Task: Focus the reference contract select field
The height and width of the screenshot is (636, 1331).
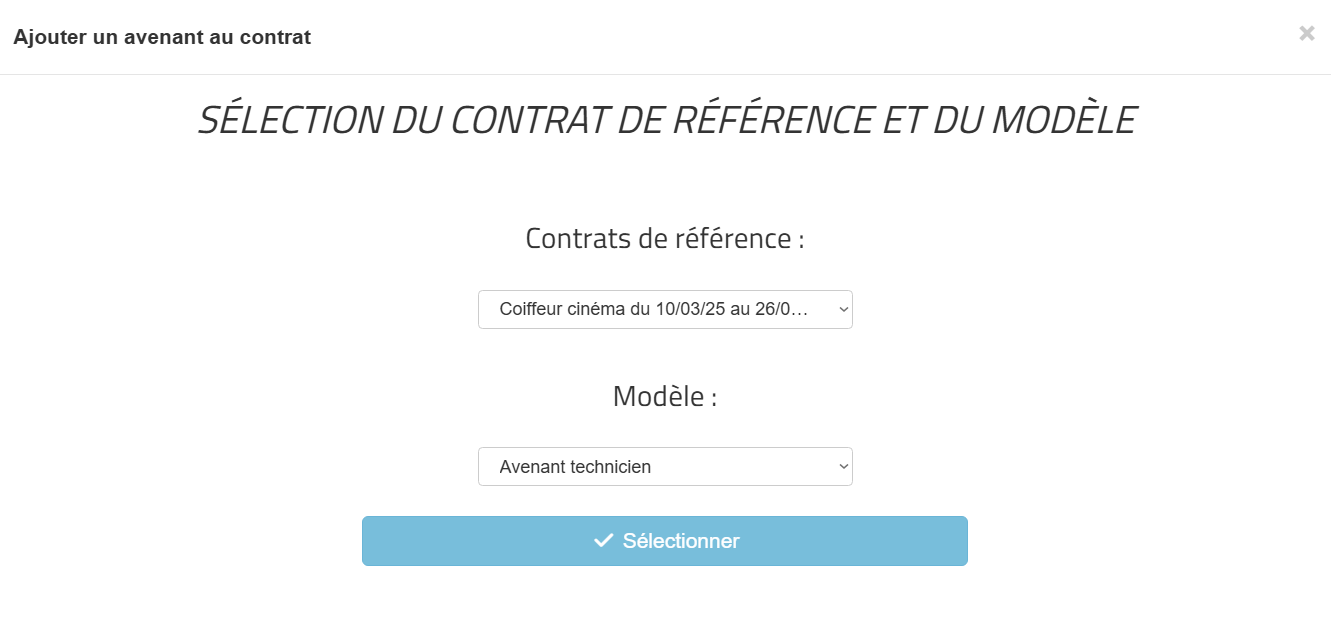Action: 665,310
